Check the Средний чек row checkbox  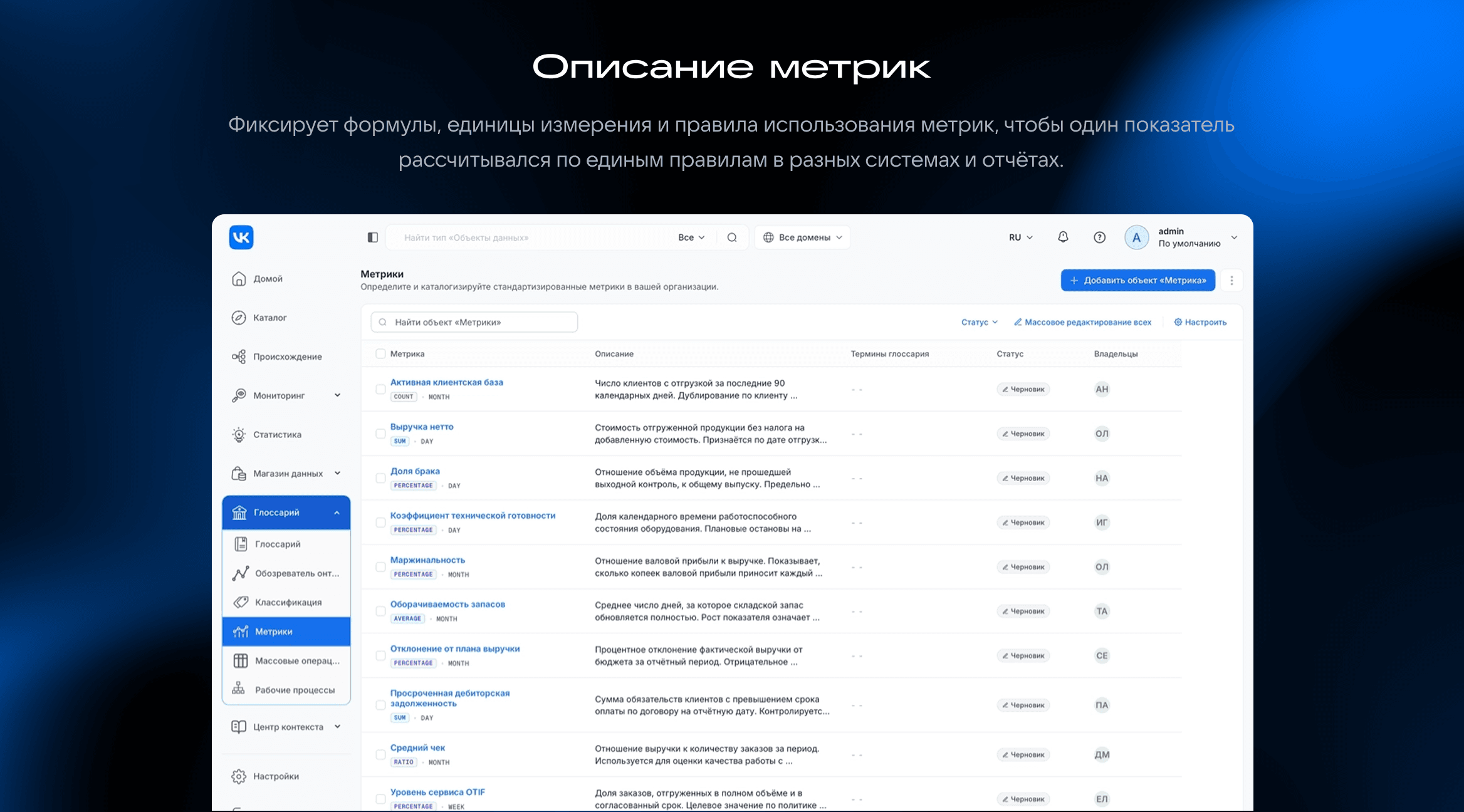pyautogui.click(x=380, y=755)
